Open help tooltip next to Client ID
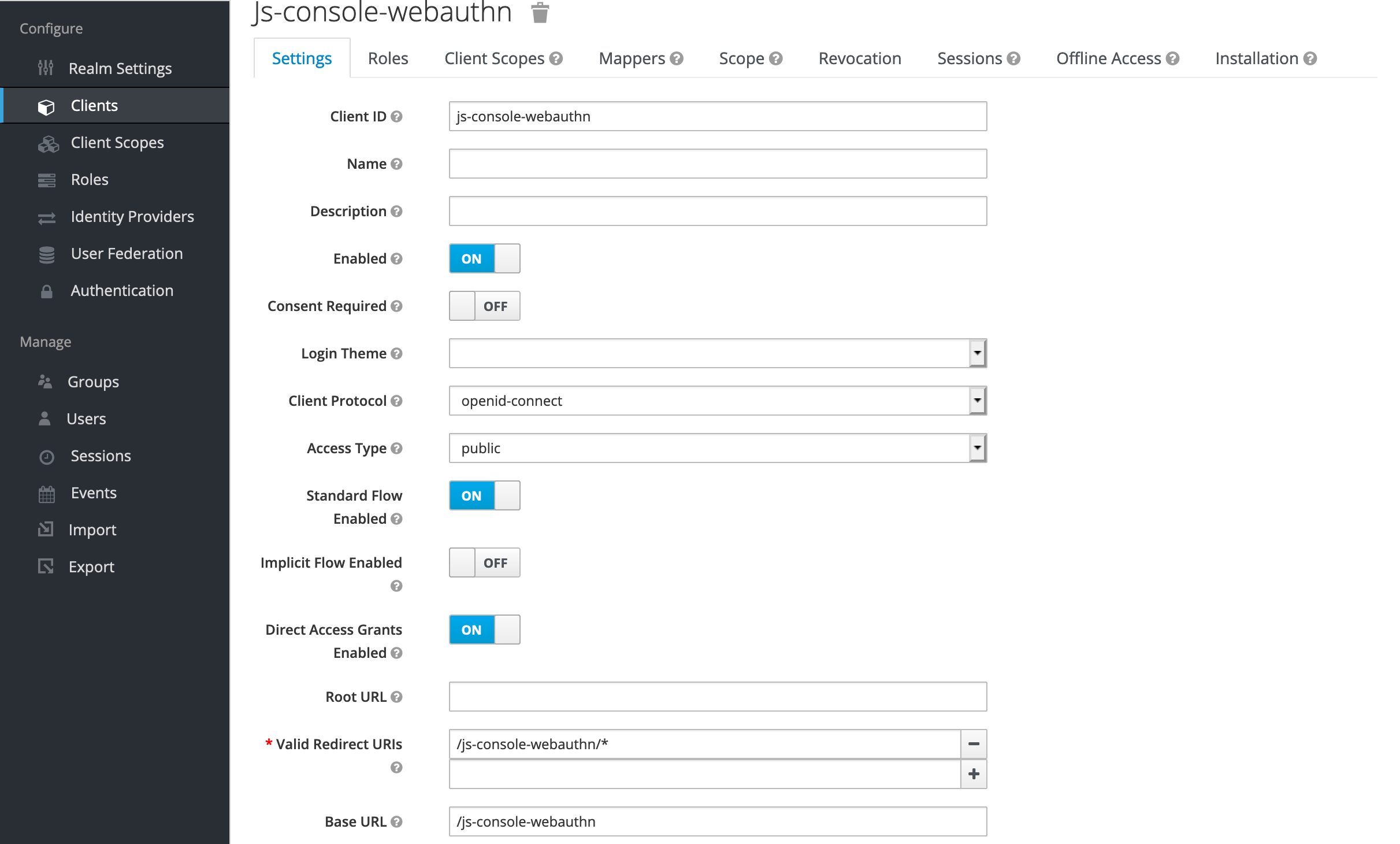This screenshot has width=1400, height=844. pos(396,116)
